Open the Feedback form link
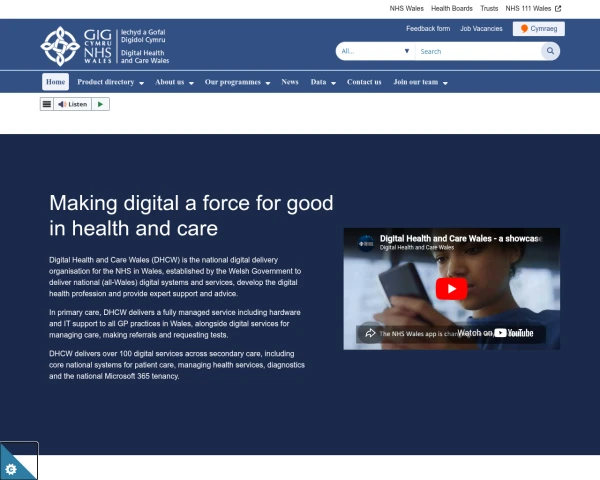 tap(428, 29)
